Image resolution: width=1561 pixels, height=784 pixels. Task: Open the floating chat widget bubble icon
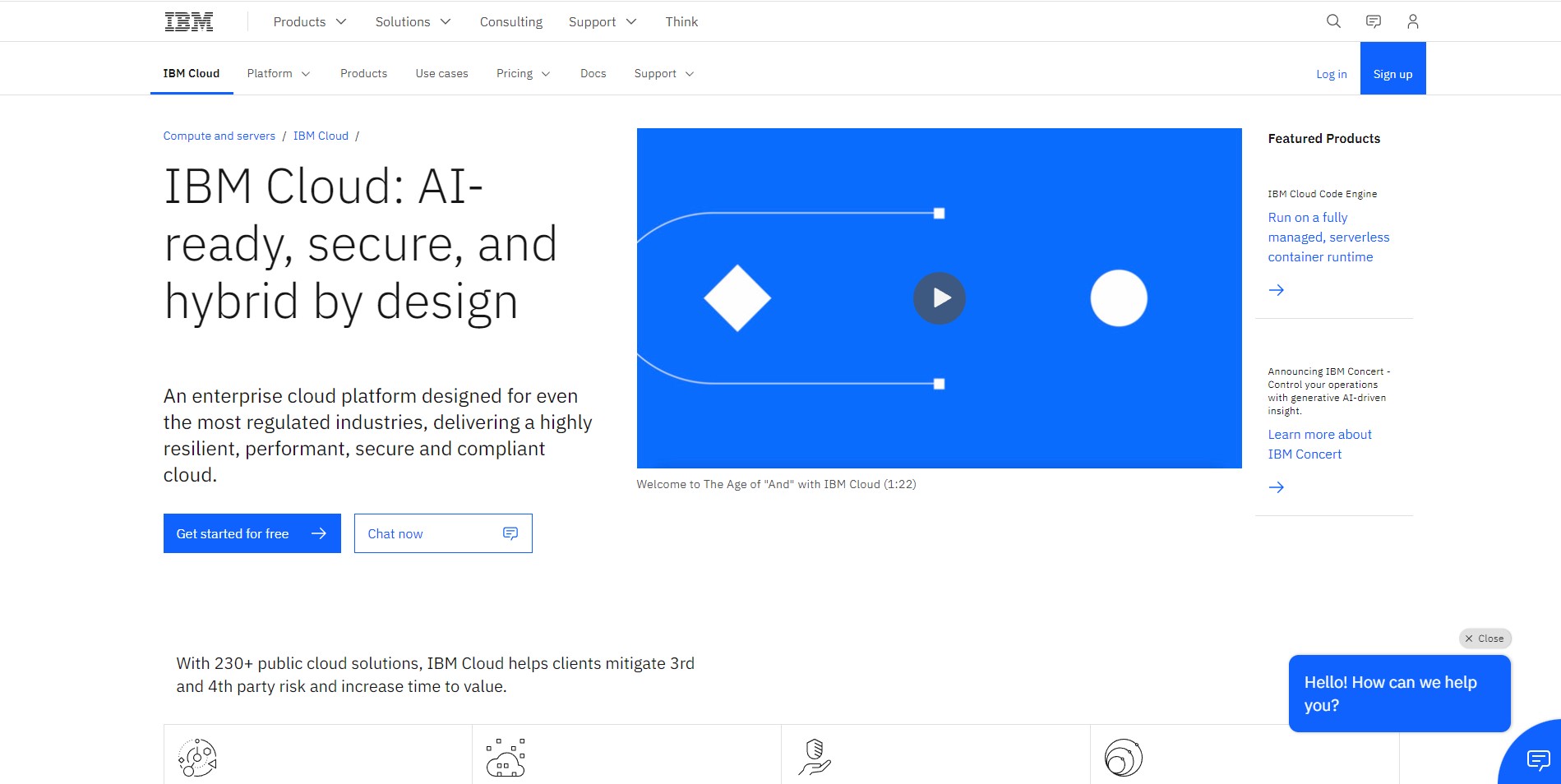tap(1537, 759)
